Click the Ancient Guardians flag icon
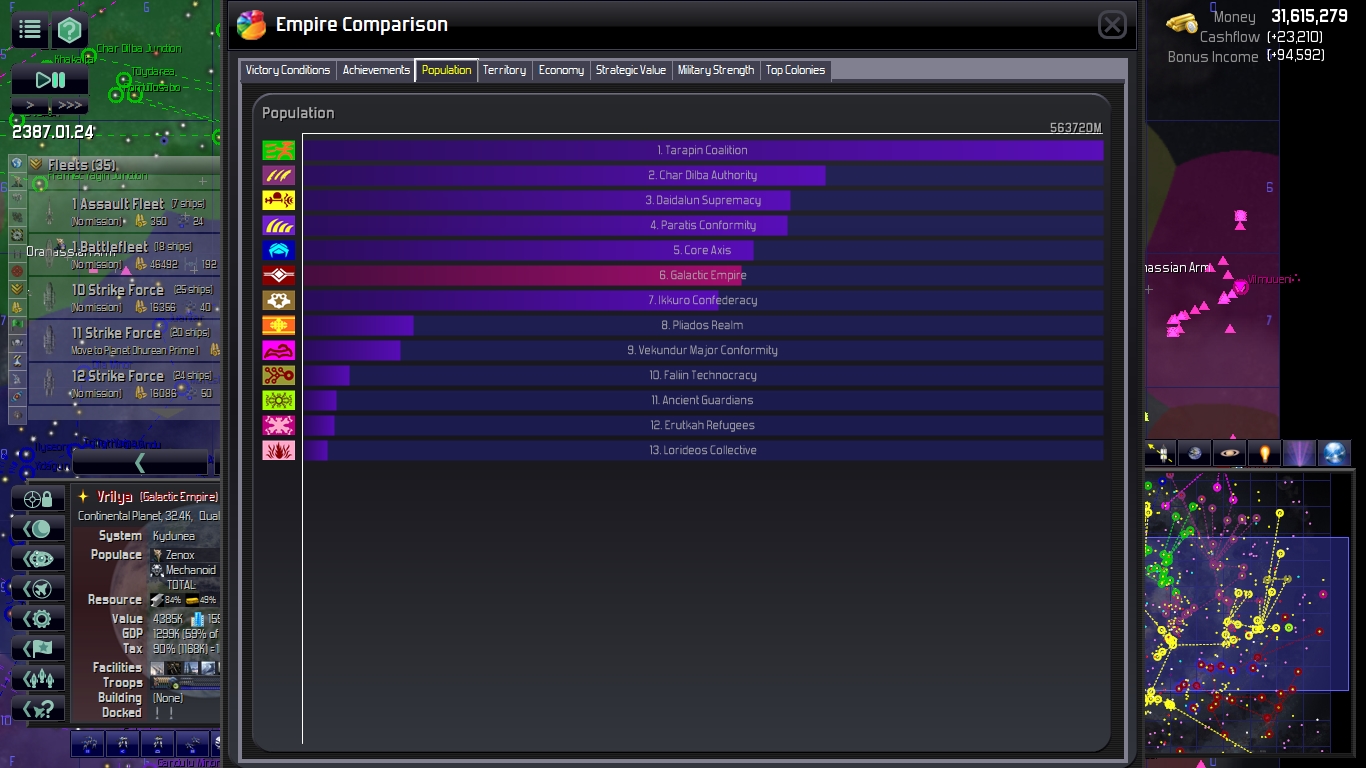This screenshot has width=1366, height=768. tap(279, 400)
